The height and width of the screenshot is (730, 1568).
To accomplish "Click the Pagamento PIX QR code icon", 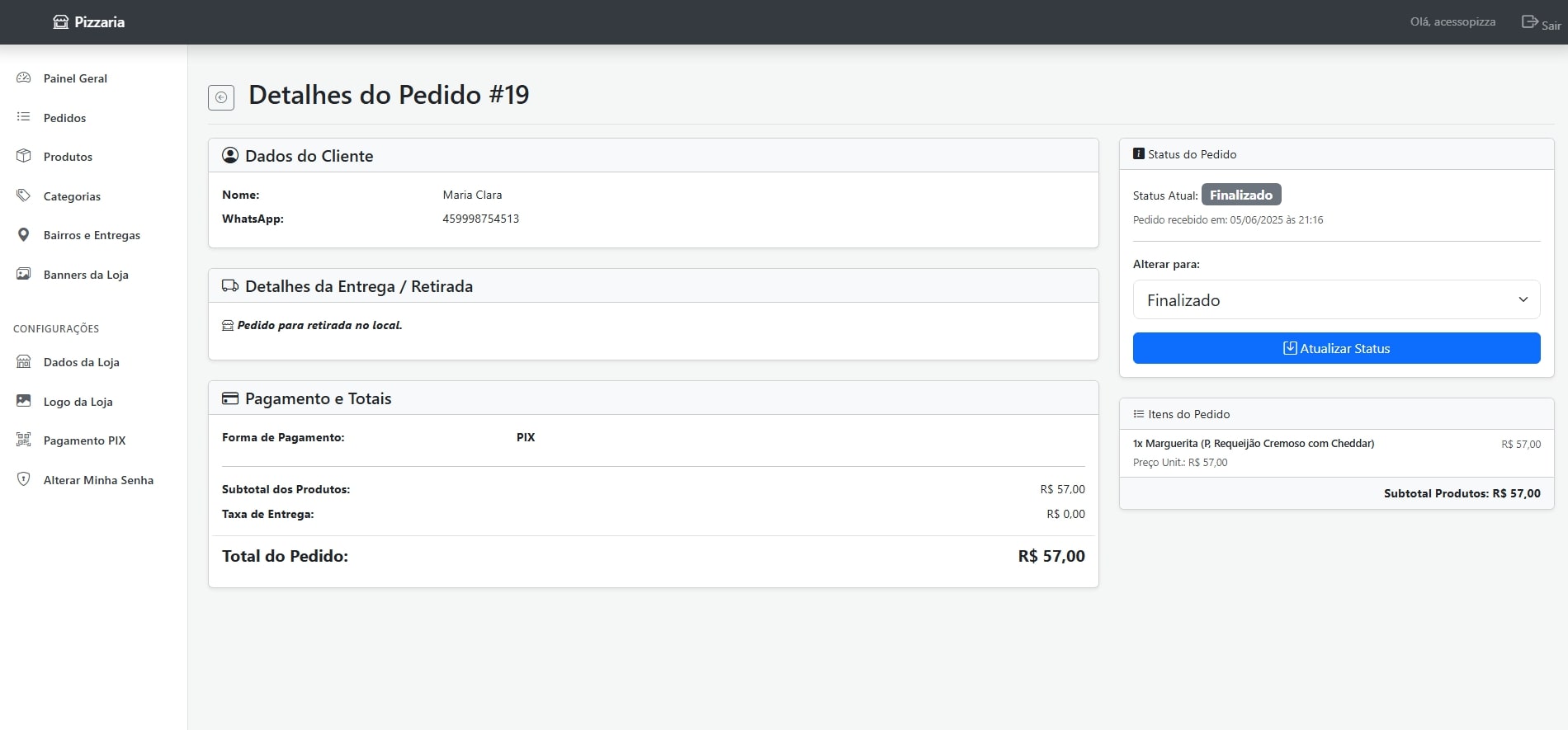I will pyautogui.click(x=24, y=440).
